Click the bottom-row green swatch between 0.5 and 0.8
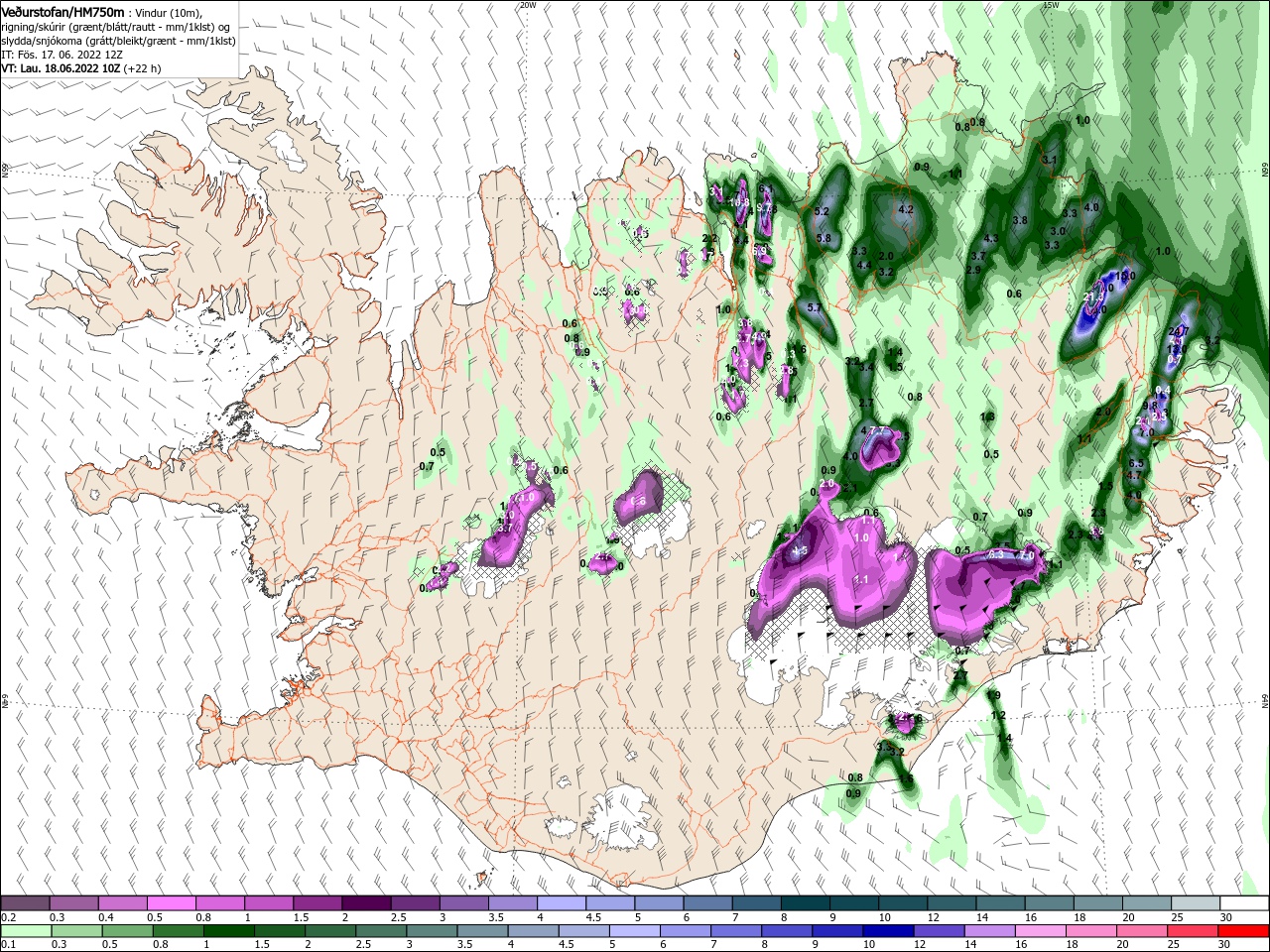The height and width of the screenshot is (952, 1270). pos(127,931)
